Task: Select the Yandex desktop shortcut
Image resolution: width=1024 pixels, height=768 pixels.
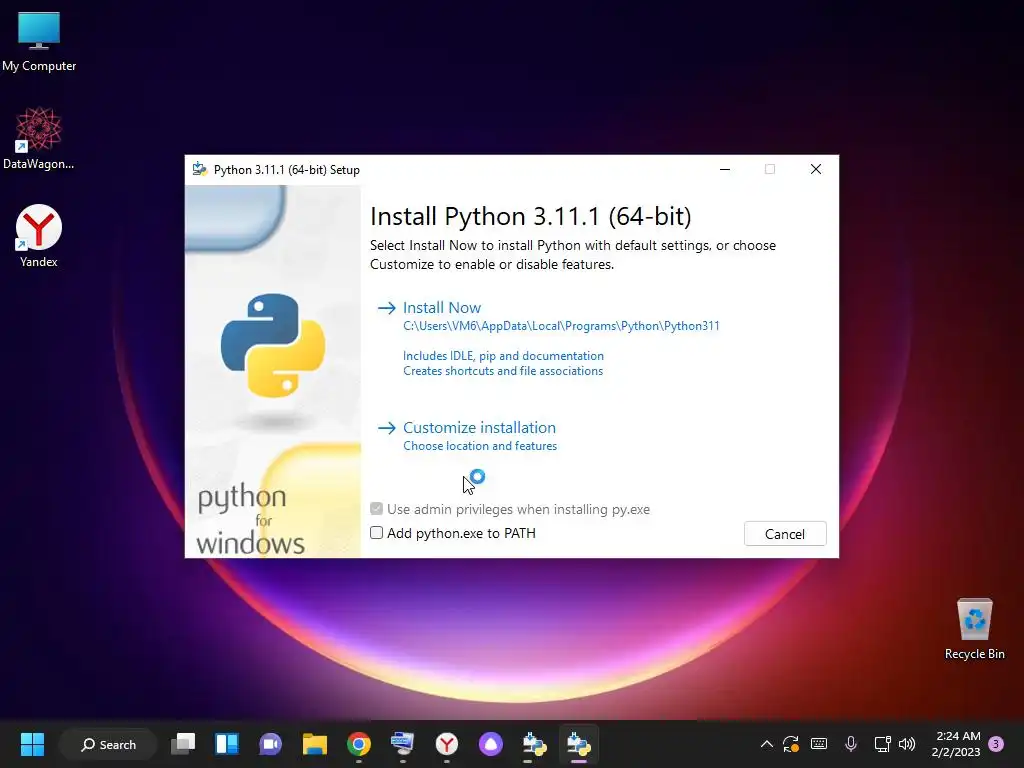Action: point(39,236)
